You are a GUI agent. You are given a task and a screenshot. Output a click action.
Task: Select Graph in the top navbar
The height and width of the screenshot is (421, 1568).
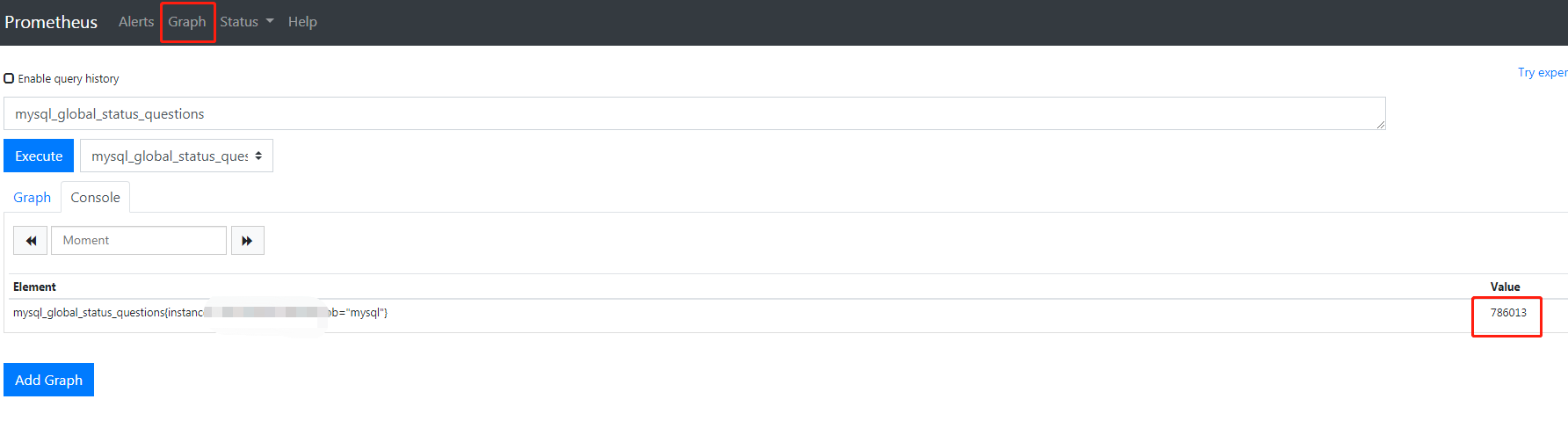(187, 22)
